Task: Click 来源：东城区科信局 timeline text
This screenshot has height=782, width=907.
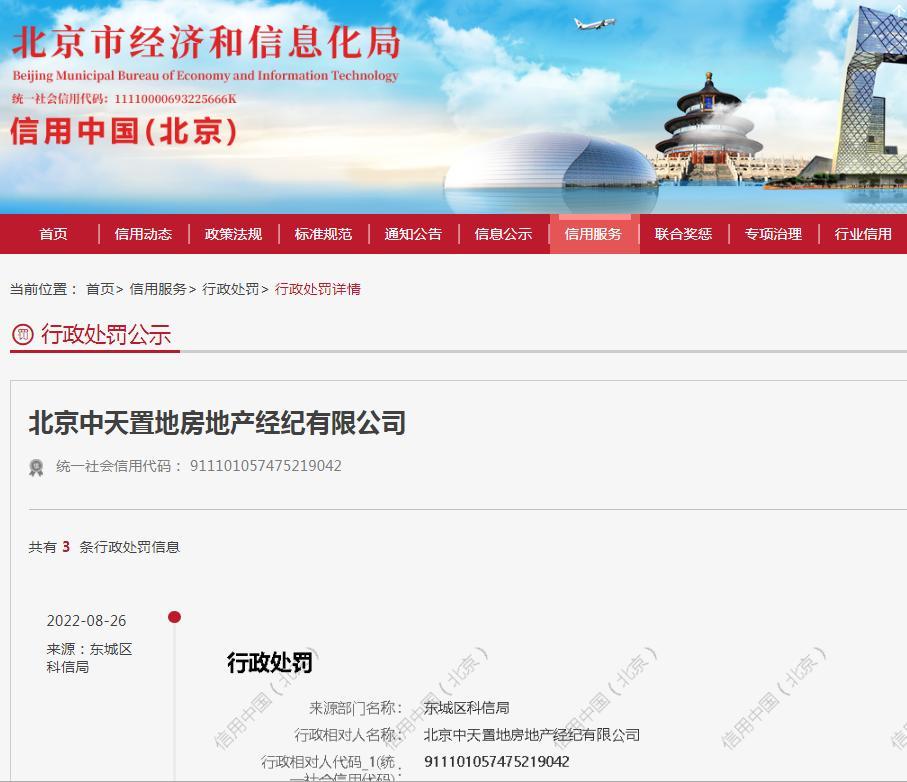Action: tap(89, 658)
